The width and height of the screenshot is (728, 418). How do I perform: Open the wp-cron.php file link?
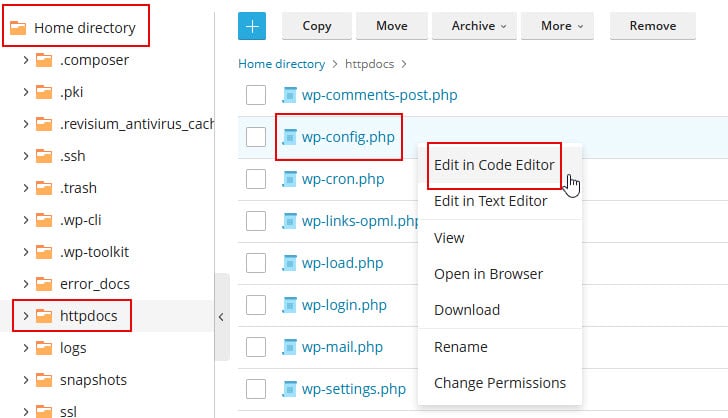click(x=343, y=179)
